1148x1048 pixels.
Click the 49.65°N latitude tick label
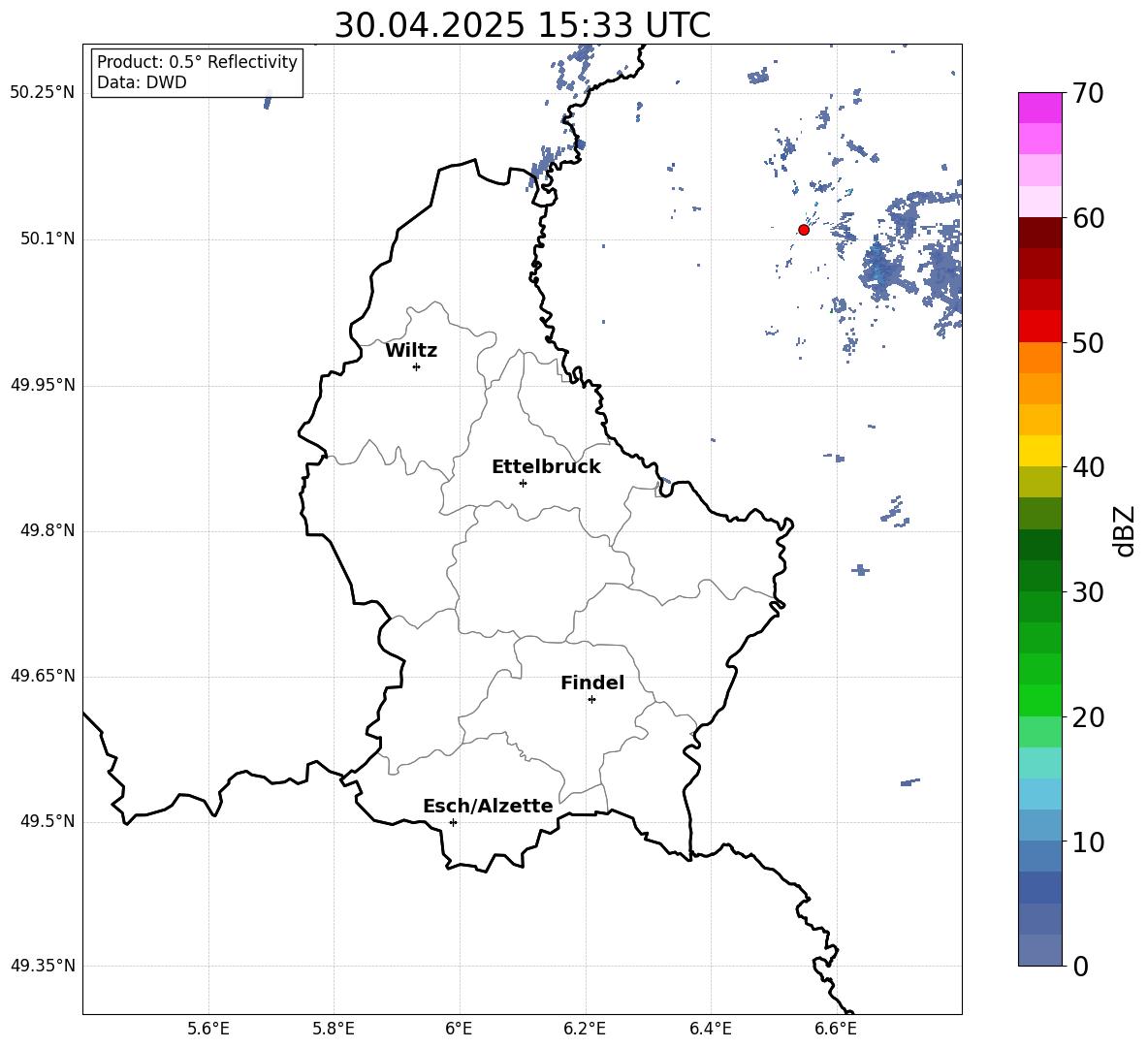[x=43, y=676]
